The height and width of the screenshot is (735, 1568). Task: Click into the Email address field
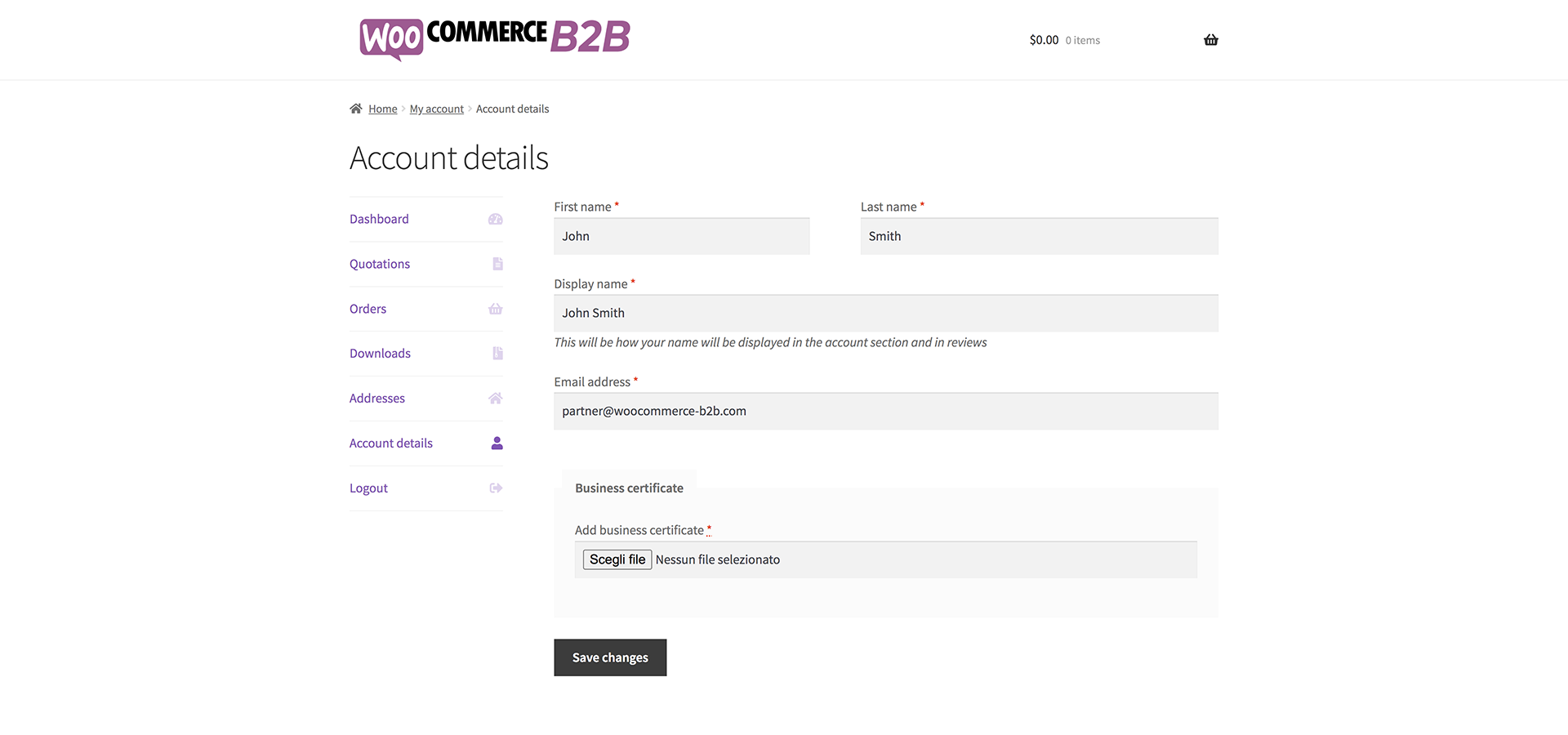pyautogui.click(x=886, y=412)
